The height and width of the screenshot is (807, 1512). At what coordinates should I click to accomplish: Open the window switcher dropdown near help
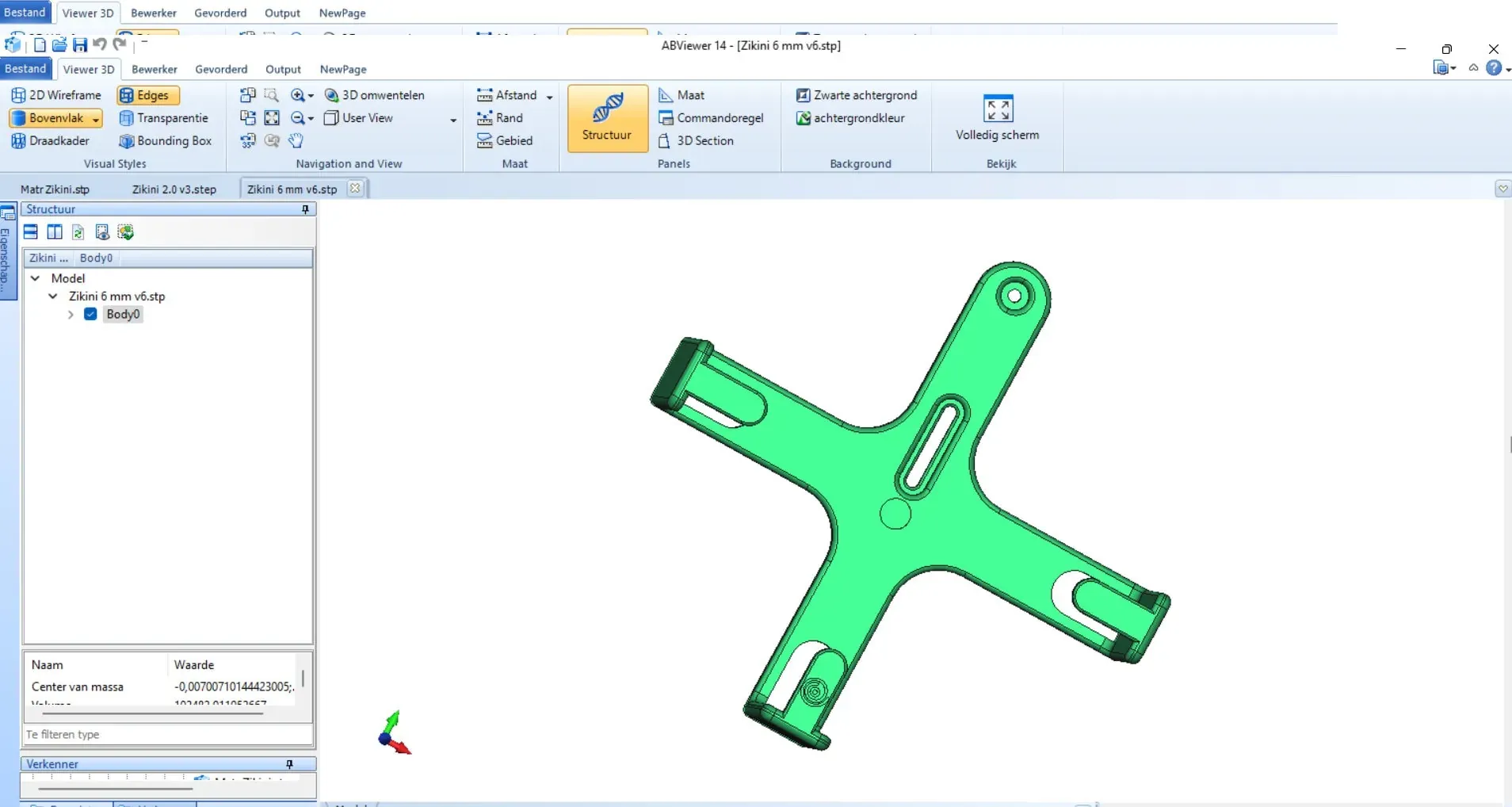click(1445, 68)
